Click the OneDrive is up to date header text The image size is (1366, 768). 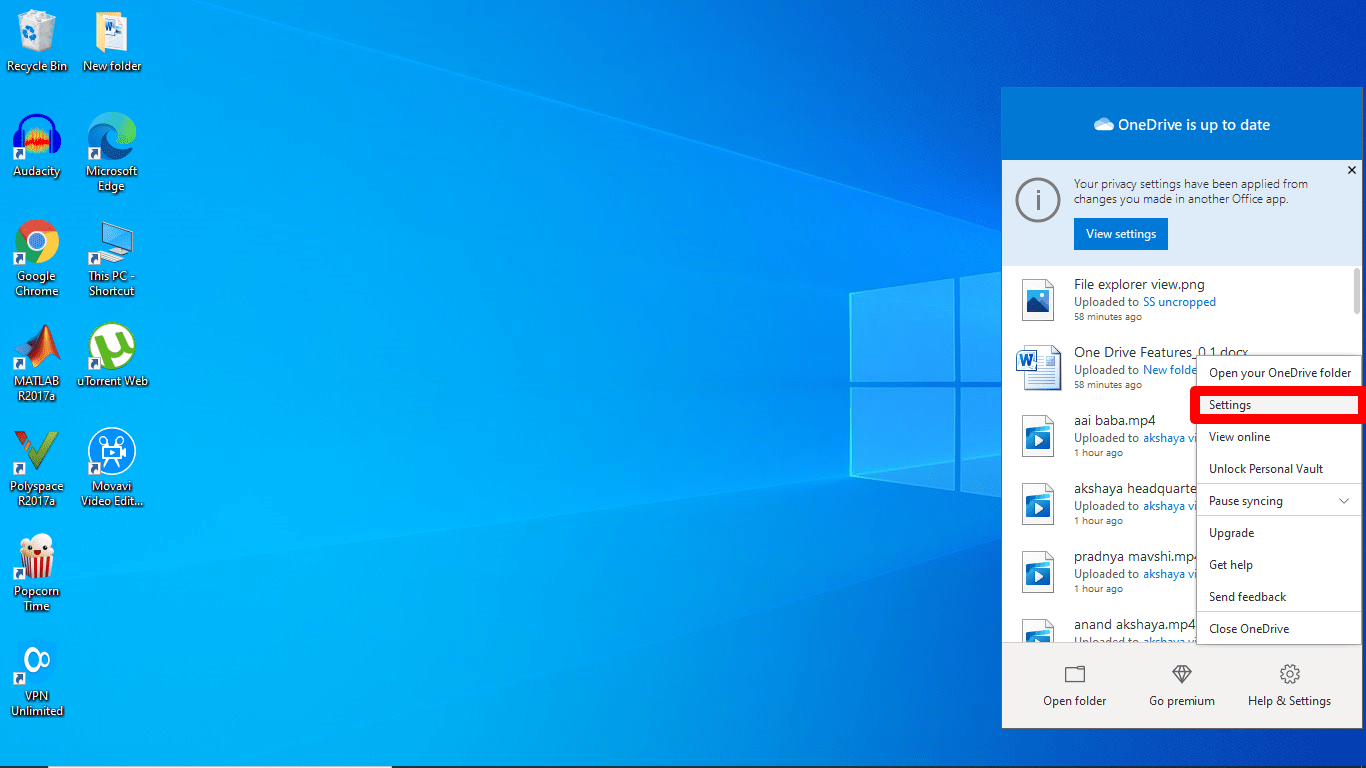[1194, 125]
